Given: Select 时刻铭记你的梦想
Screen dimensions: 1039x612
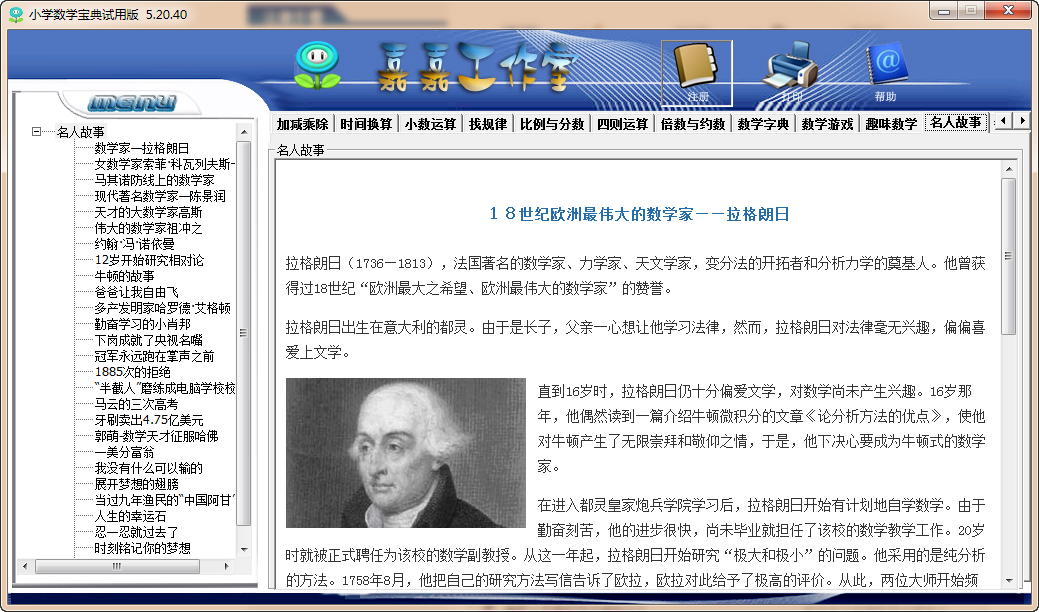Looking at the screenshot, I should (x=142, y=548).
